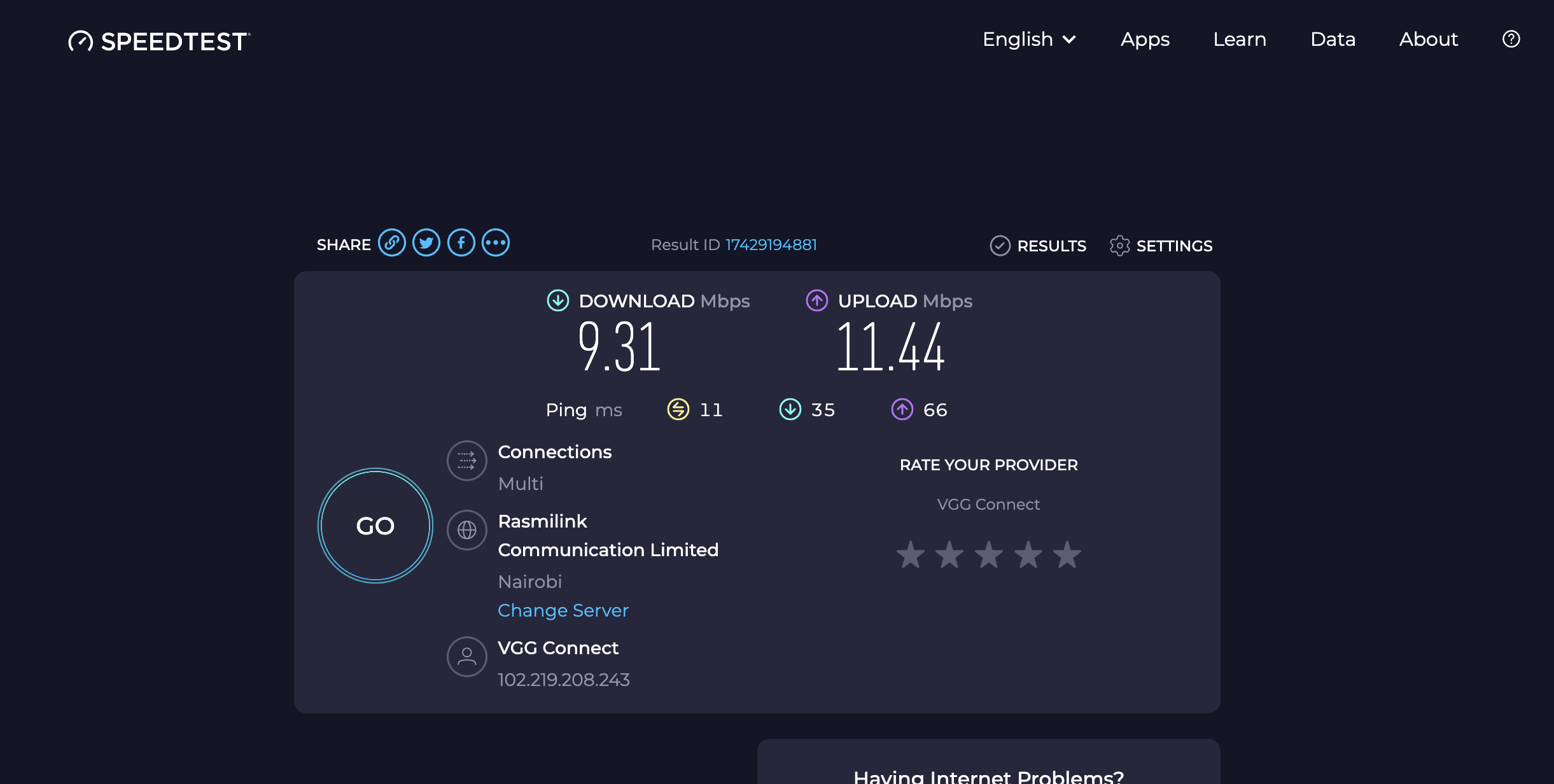Share result on Twitter
This screenshot has height=784, width=1554.
pyautogui.click(x=426, y=243)
